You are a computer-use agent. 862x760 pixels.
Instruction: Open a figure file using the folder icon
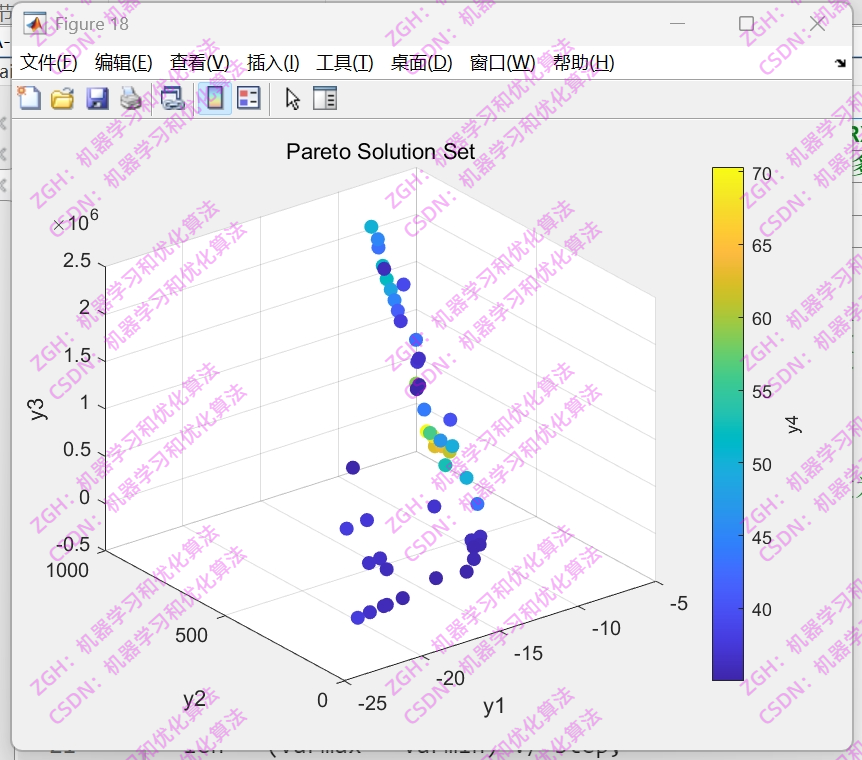pos(61,97)
